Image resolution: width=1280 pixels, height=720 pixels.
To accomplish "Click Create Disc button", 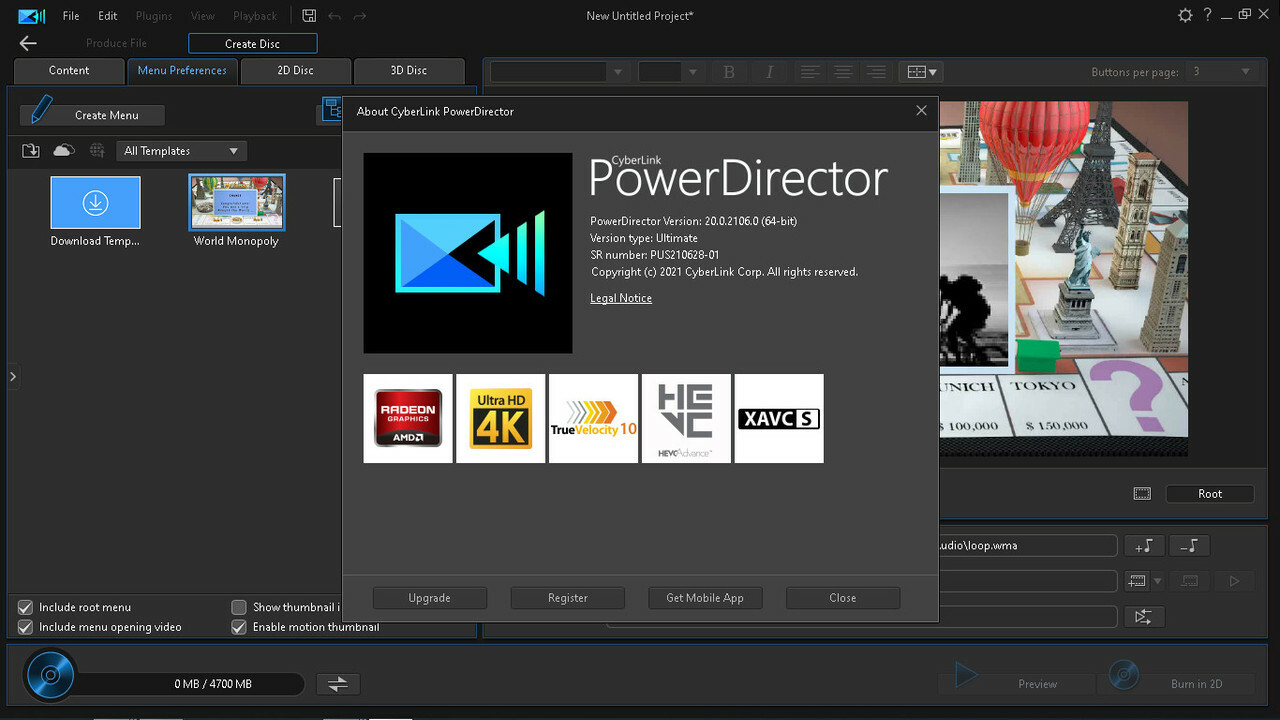I will (x=253, y=43).
